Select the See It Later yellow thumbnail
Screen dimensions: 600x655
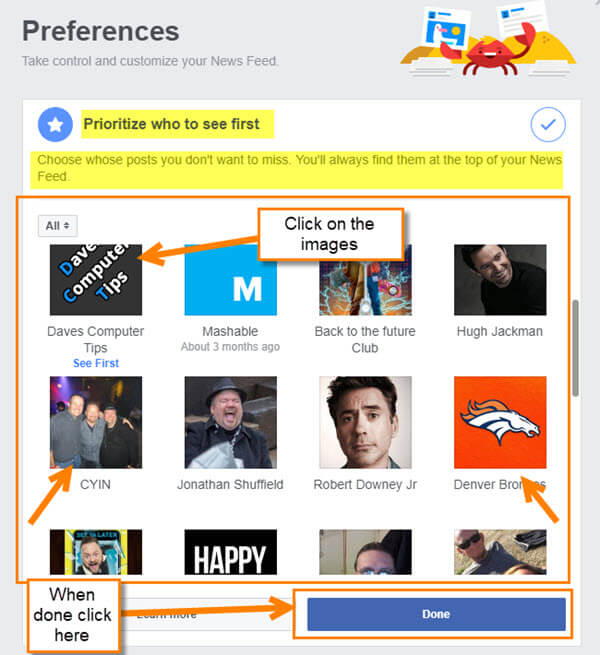pos(96,552)
